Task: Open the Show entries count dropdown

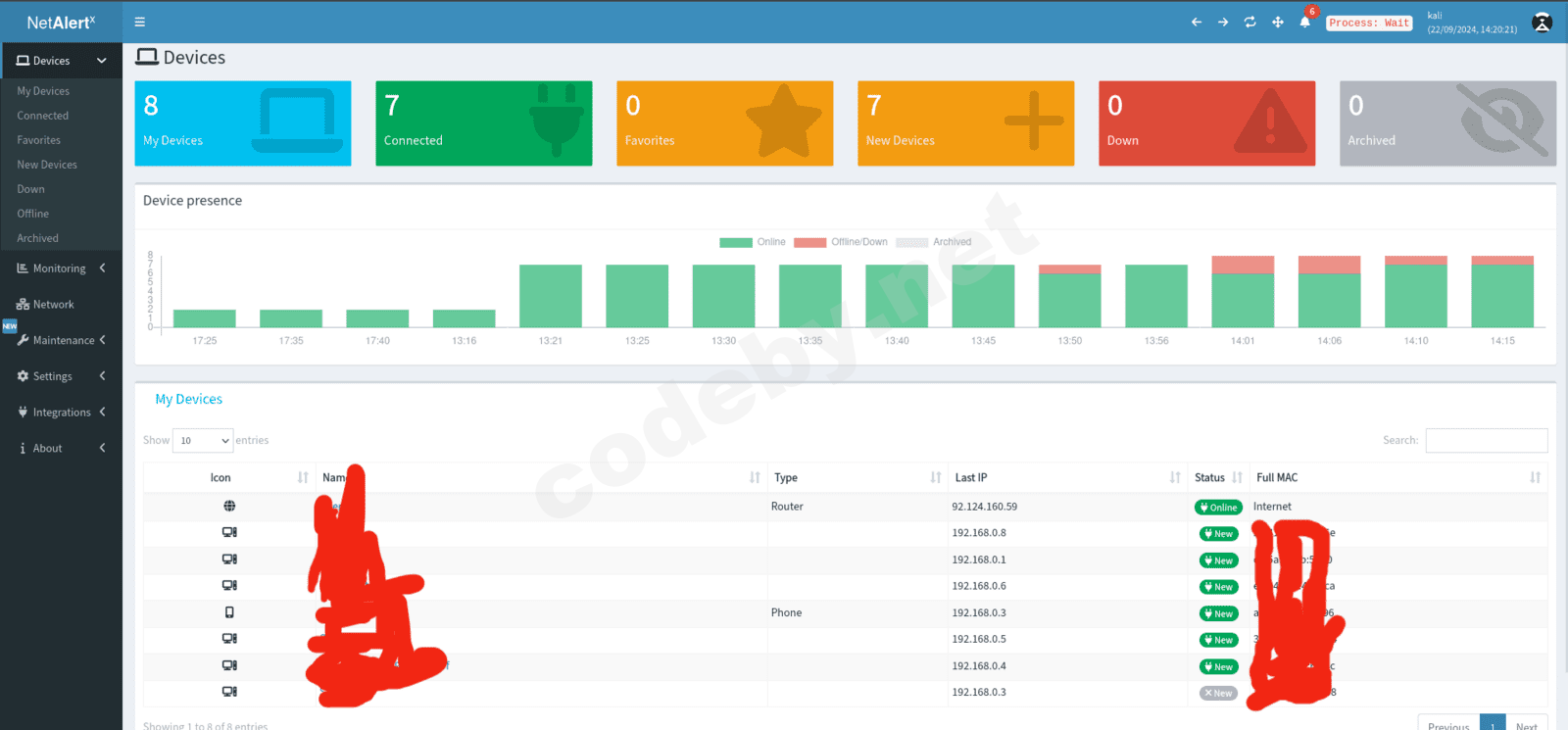Action: [203, 441]
